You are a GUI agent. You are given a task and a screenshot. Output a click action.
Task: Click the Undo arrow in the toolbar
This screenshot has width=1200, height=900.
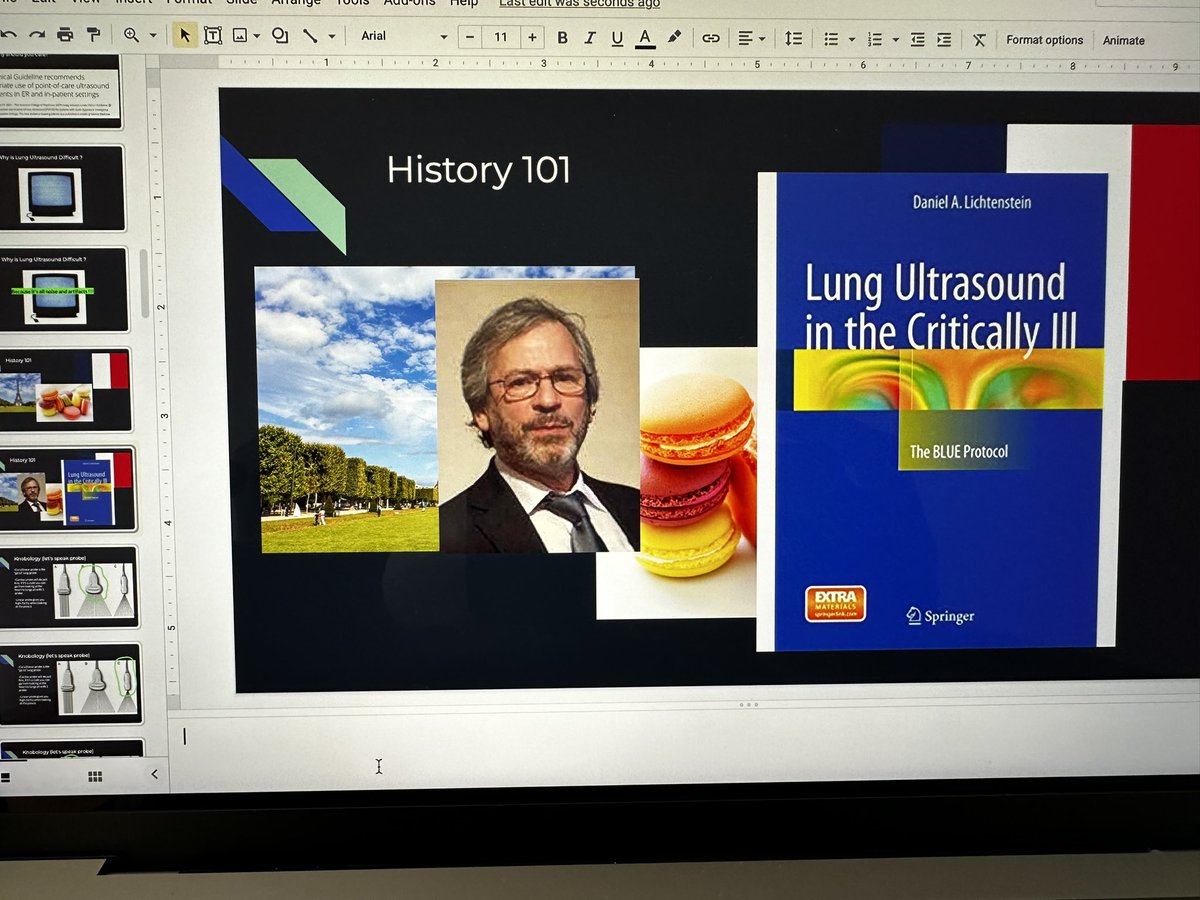[8, 34]
